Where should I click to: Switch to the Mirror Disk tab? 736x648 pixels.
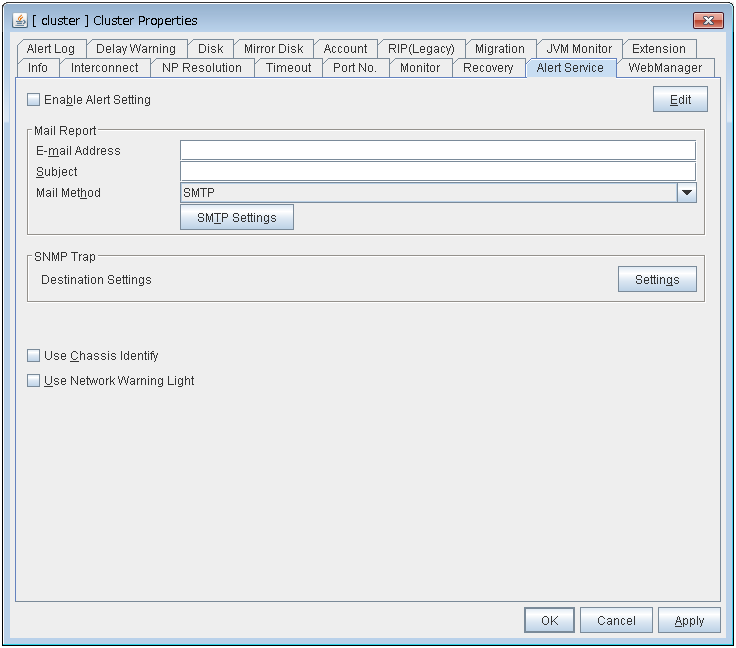coord(273,49)
